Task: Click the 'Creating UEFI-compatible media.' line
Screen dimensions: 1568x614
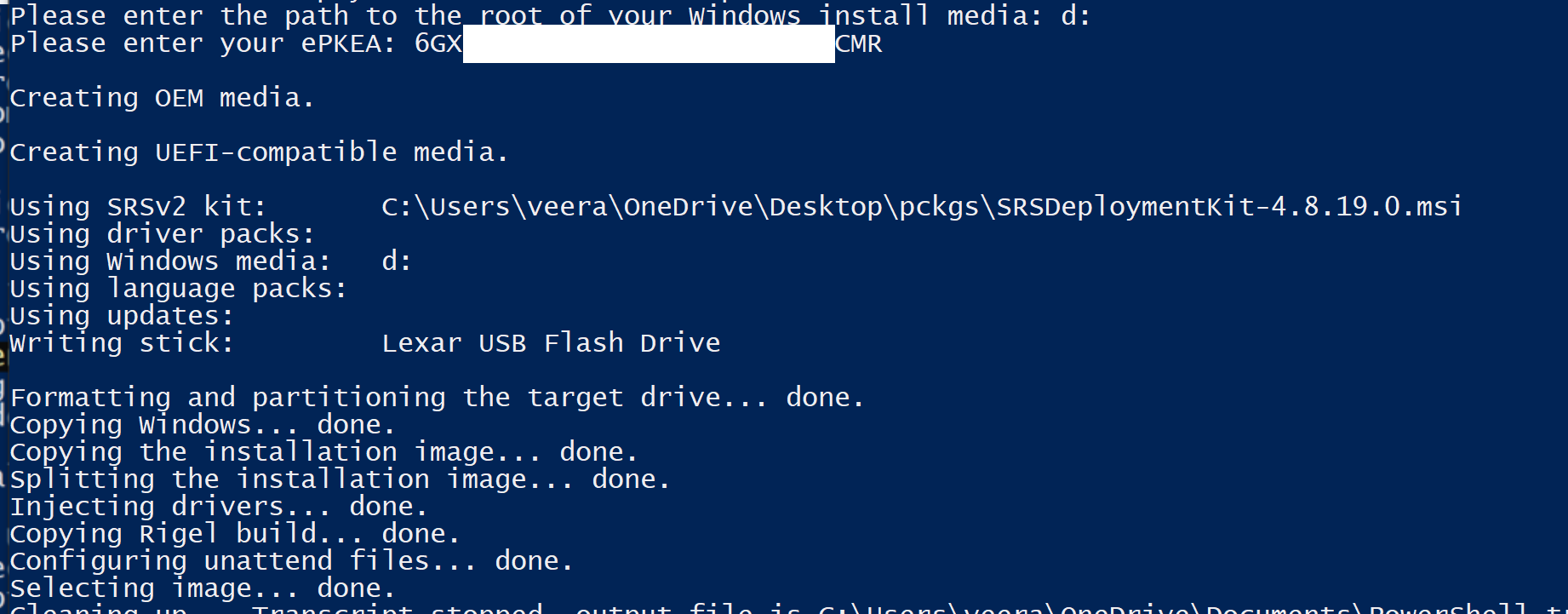Action: click(259, 152)
